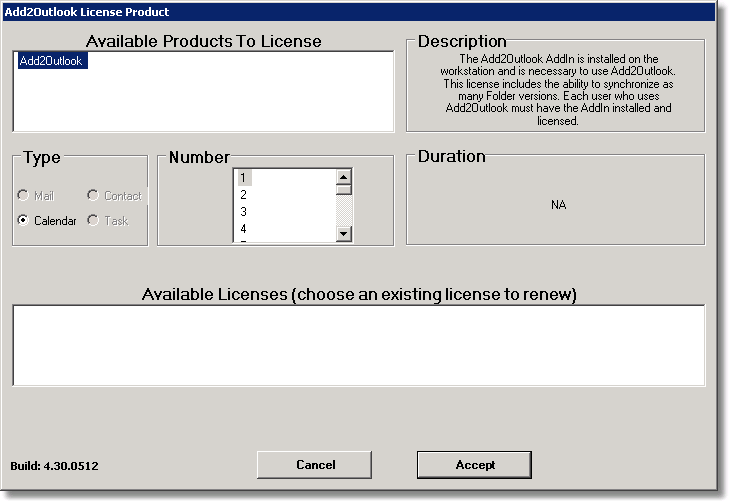
Task: Click the Add2Outlook License Product title bar
Action: point(358,12)
